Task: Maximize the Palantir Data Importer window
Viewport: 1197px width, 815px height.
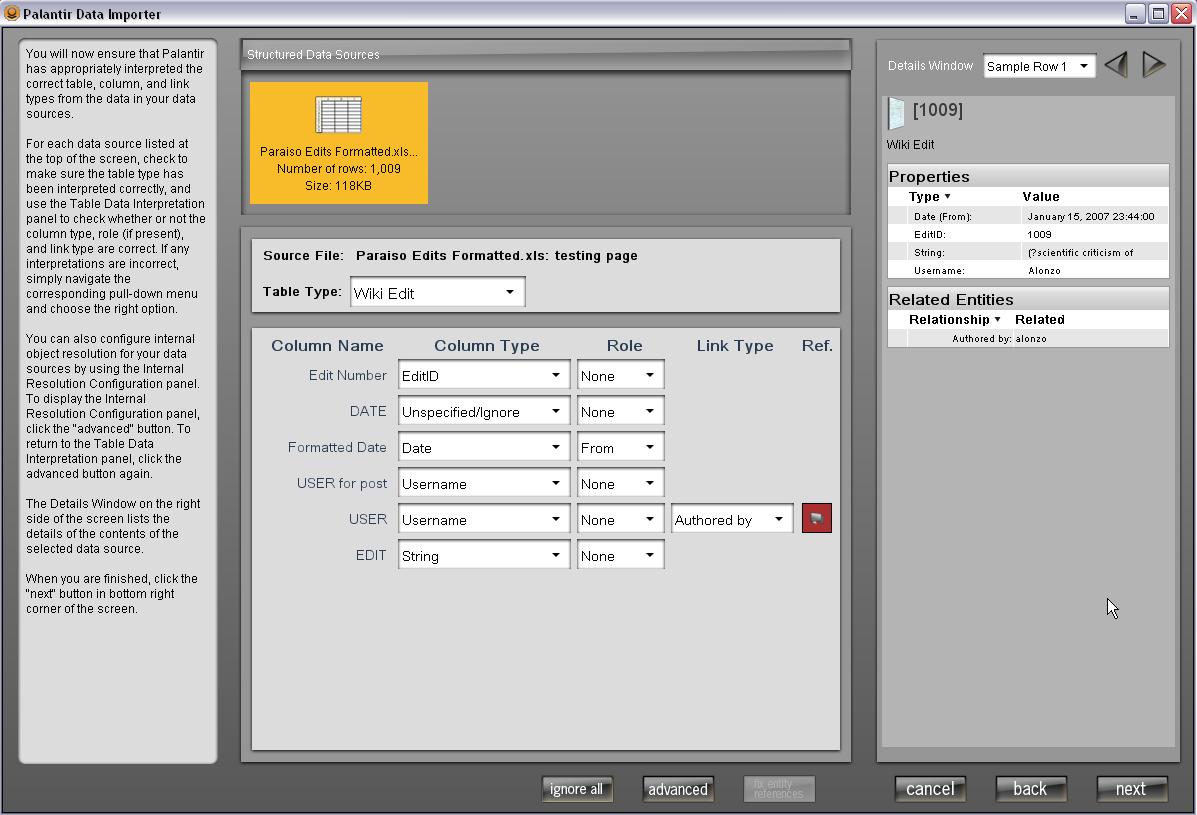Action: click(x=1158, y=14)
